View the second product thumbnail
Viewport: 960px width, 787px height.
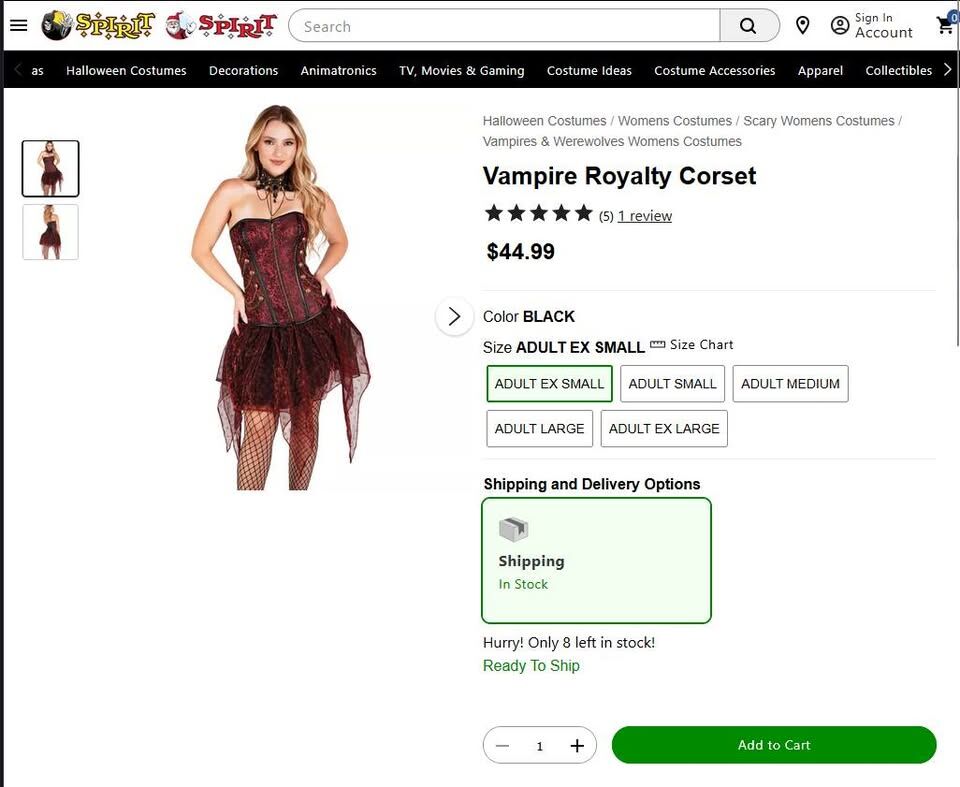point(50,232)
